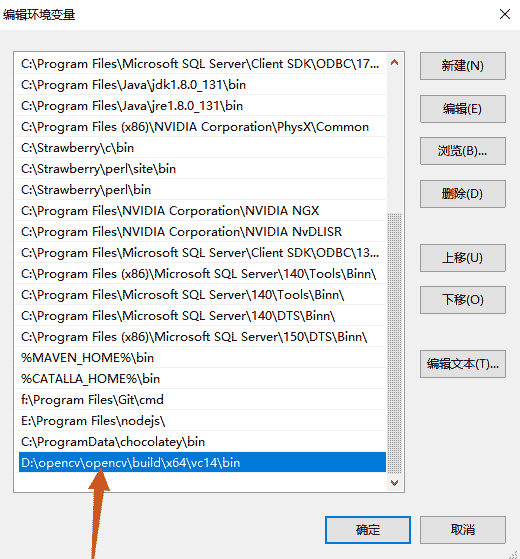Select the %MAVEN_HOME%\bin entry
Image resolution: width=520 pixels, height=559 pixels.
(x=200, y=358)
